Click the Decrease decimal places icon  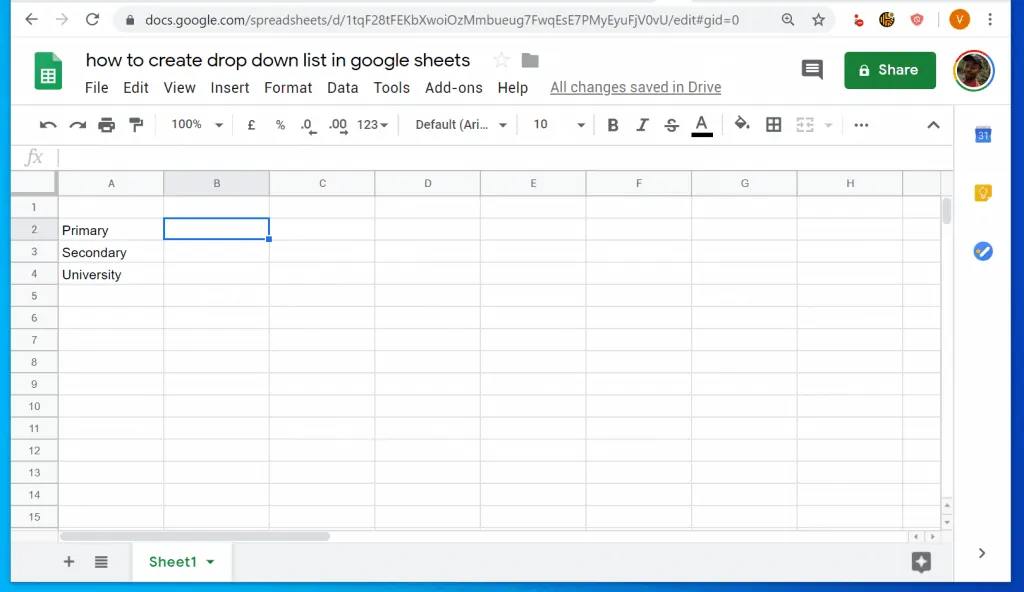point(307,124)
